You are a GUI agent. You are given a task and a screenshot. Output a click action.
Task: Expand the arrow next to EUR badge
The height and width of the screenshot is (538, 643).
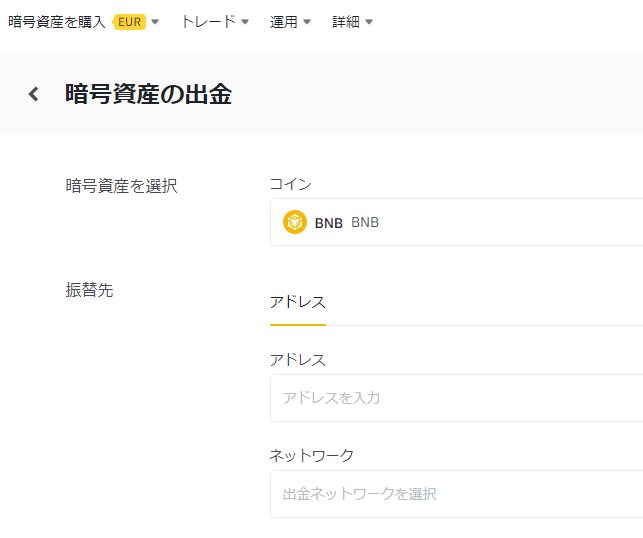click(155, 22)
